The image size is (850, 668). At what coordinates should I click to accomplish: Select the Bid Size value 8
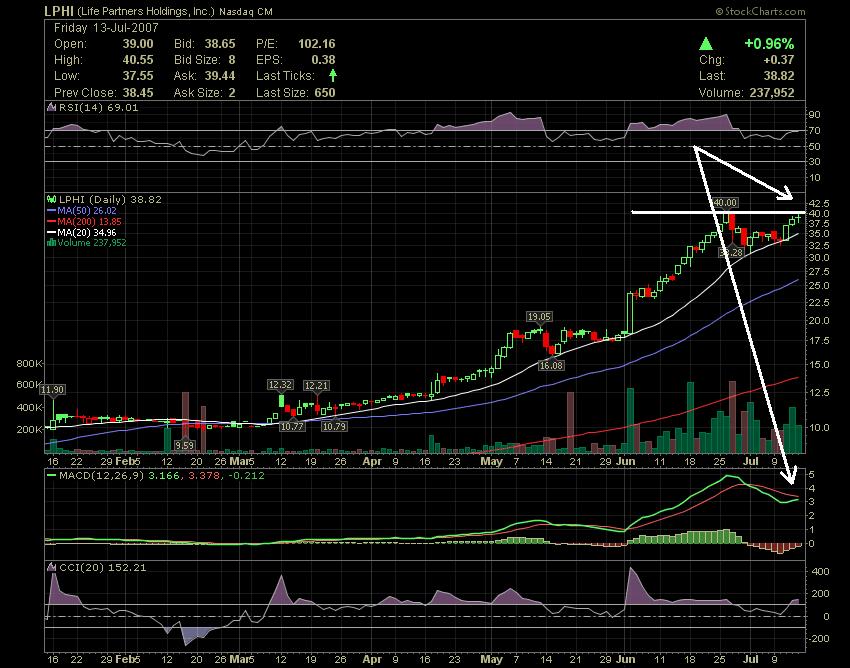click(x=232, y=60)
